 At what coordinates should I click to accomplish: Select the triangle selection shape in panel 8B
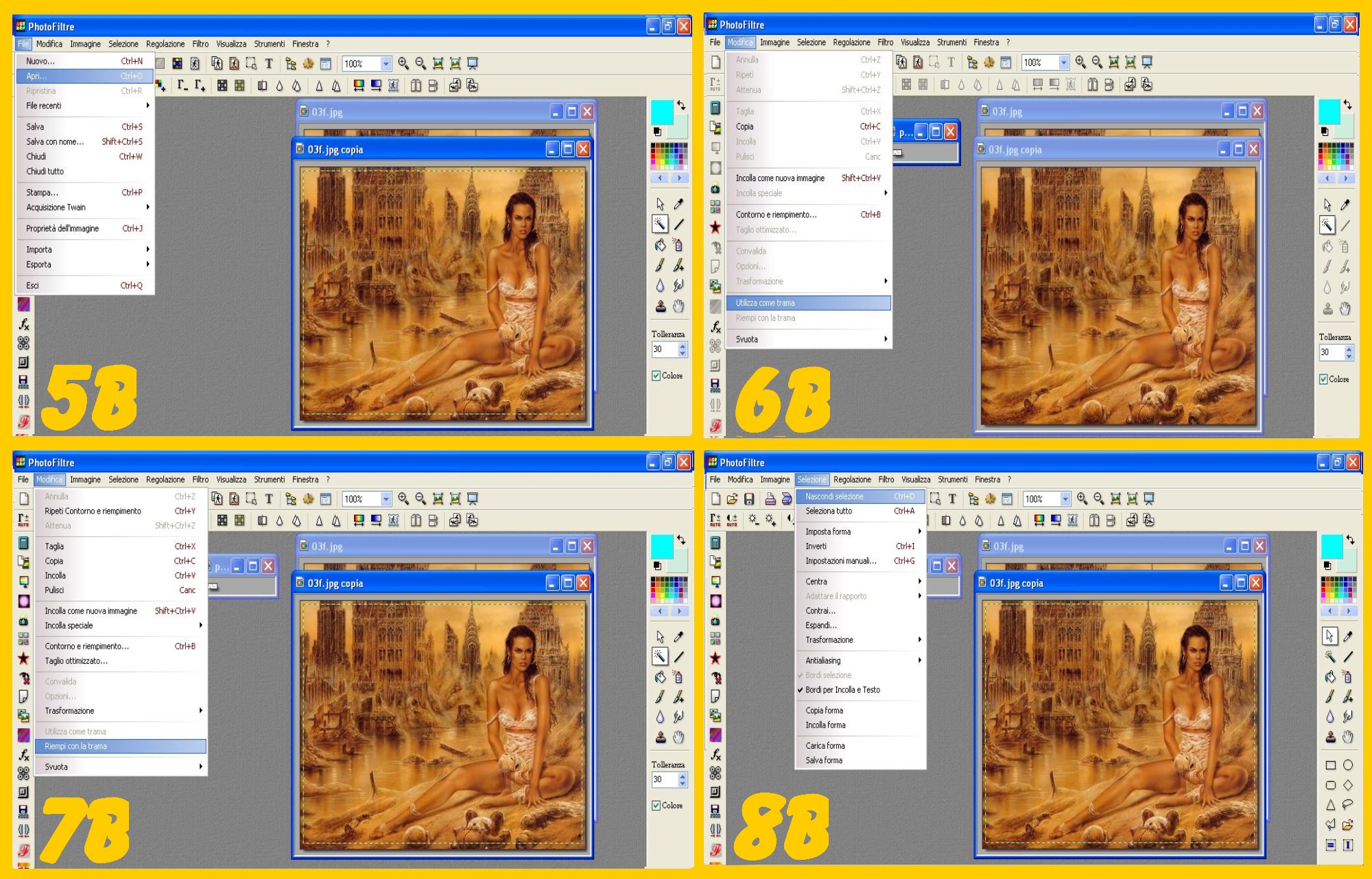pyautogui.click(x=1330, y=805)
